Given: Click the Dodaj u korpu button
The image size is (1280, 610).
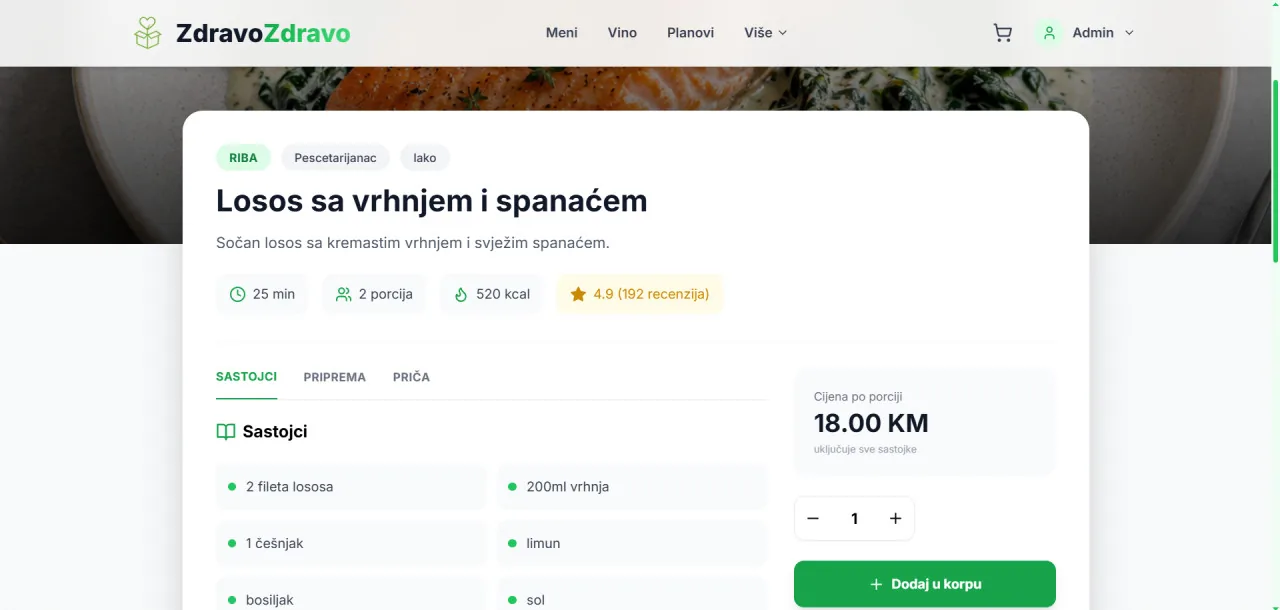Looking at the screenshot, I should pyautogui.click(x=925, y=584).
